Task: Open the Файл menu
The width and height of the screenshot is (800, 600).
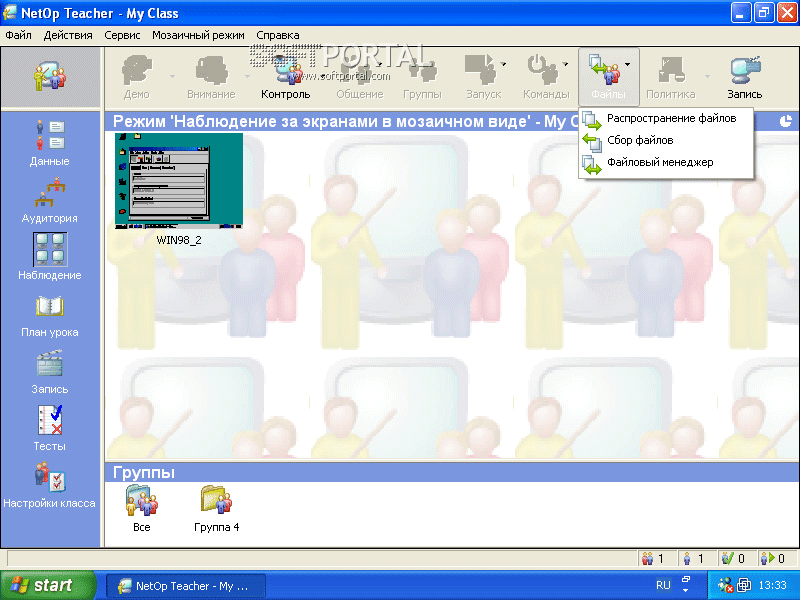Action: tap(18, 35)
